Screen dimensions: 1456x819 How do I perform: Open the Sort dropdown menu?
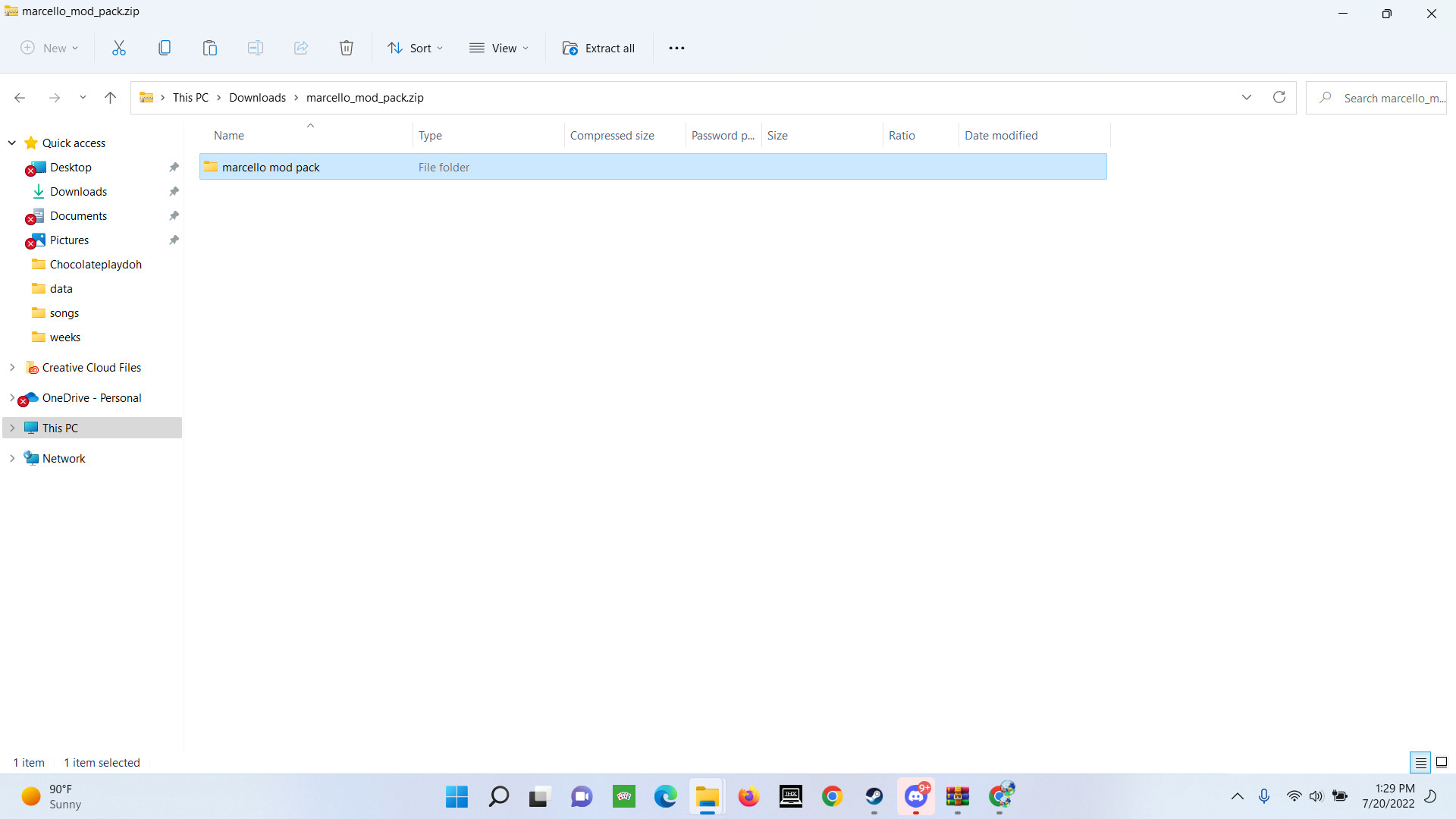pos(415,48)
